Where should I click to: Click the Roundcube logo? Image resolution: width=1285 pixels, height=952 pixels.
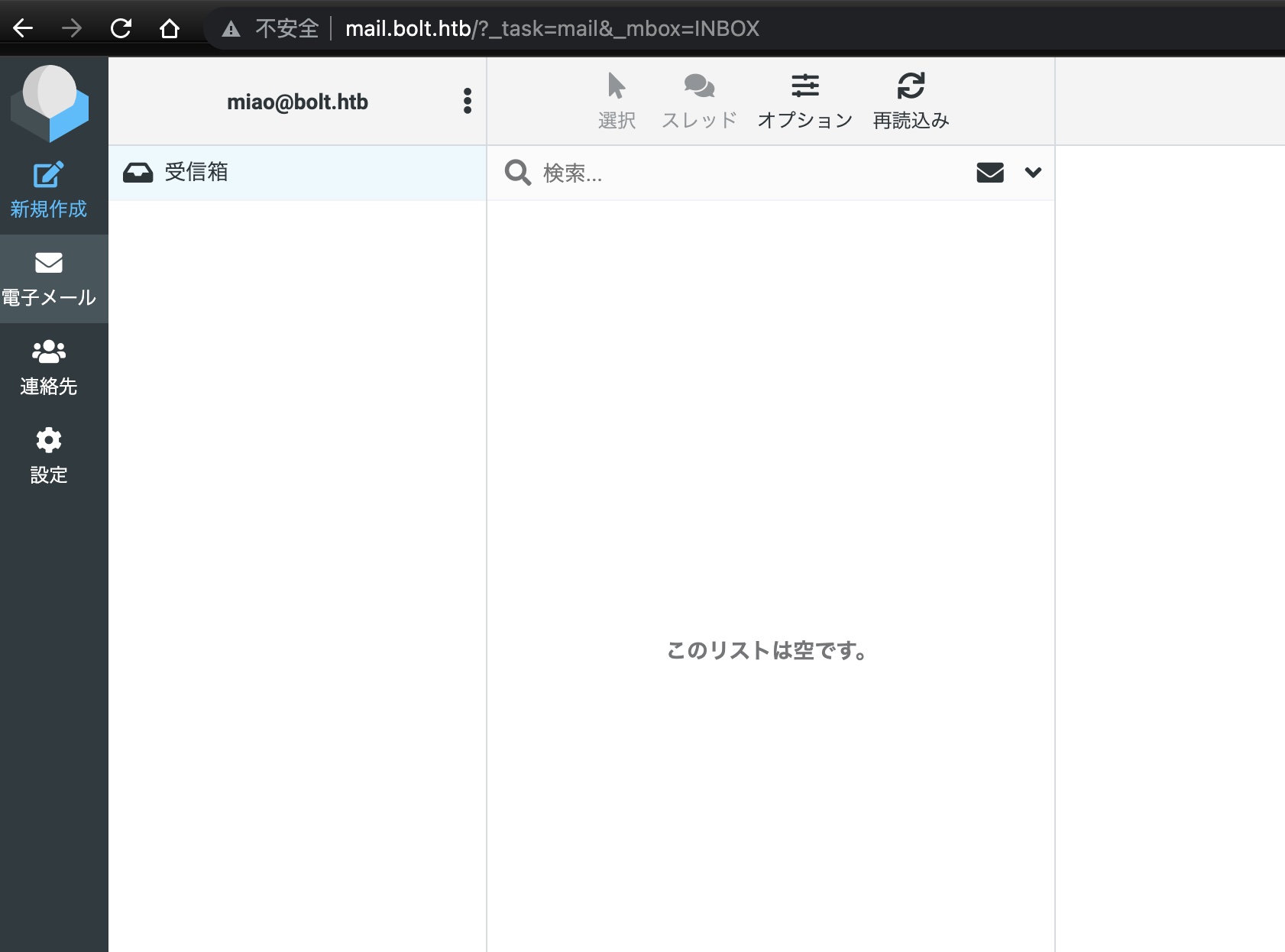[x=50, y=103]
